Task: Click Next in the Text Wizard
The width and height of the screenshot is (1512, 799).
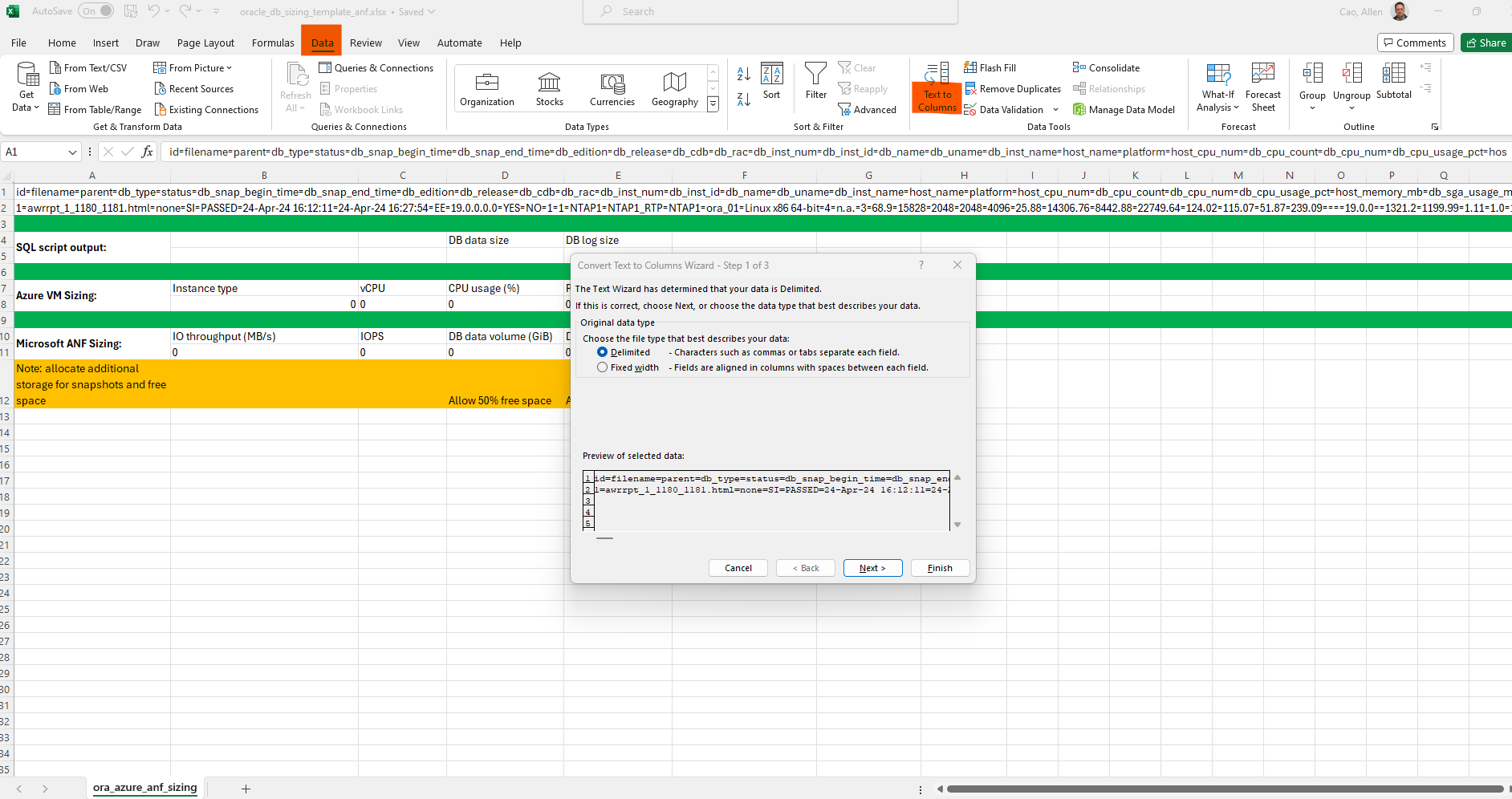Action: 872,568
